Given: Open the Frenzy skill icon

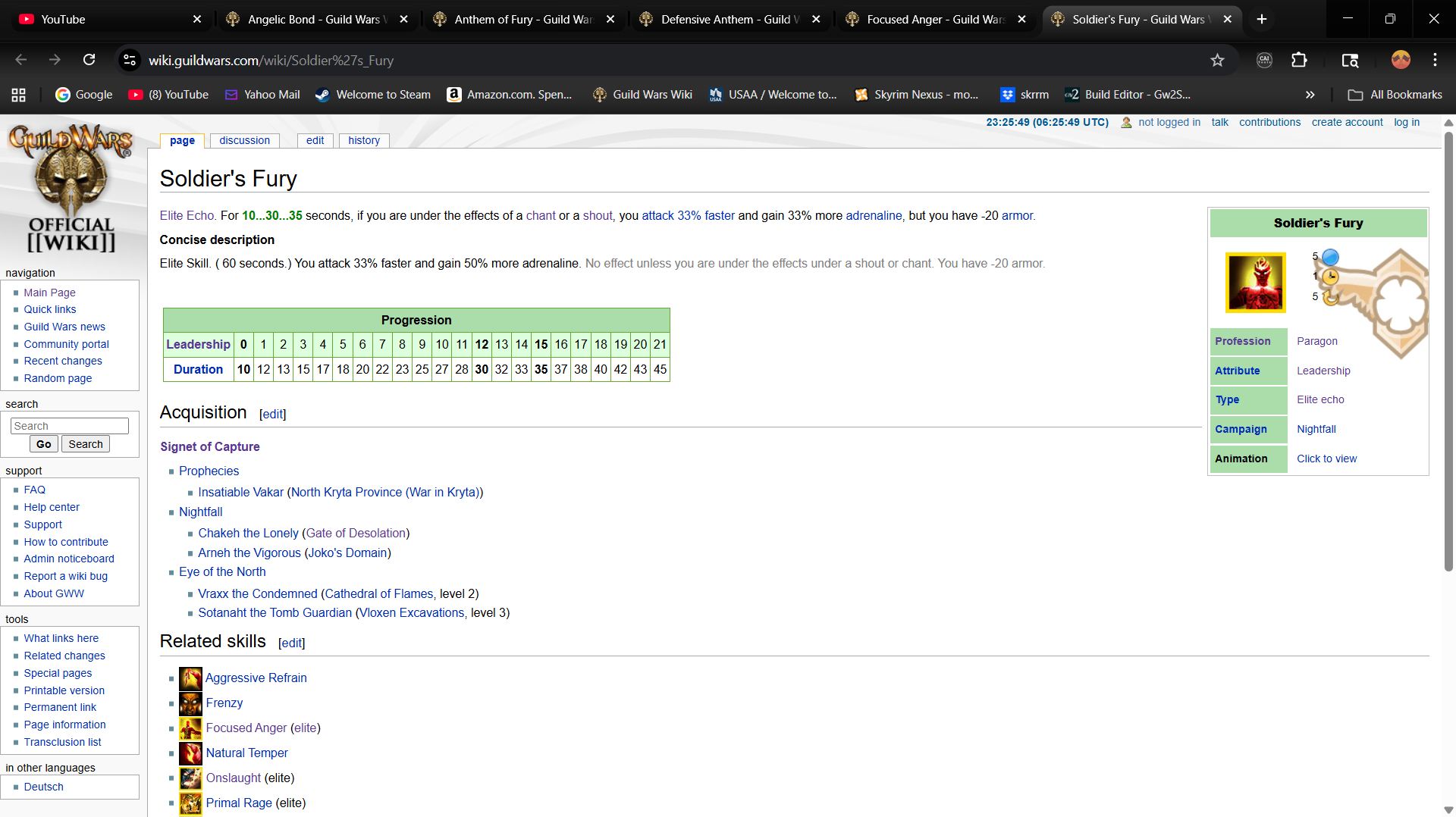Looking at the screenshot, I should pyautogui.click(x=190, y=703).
